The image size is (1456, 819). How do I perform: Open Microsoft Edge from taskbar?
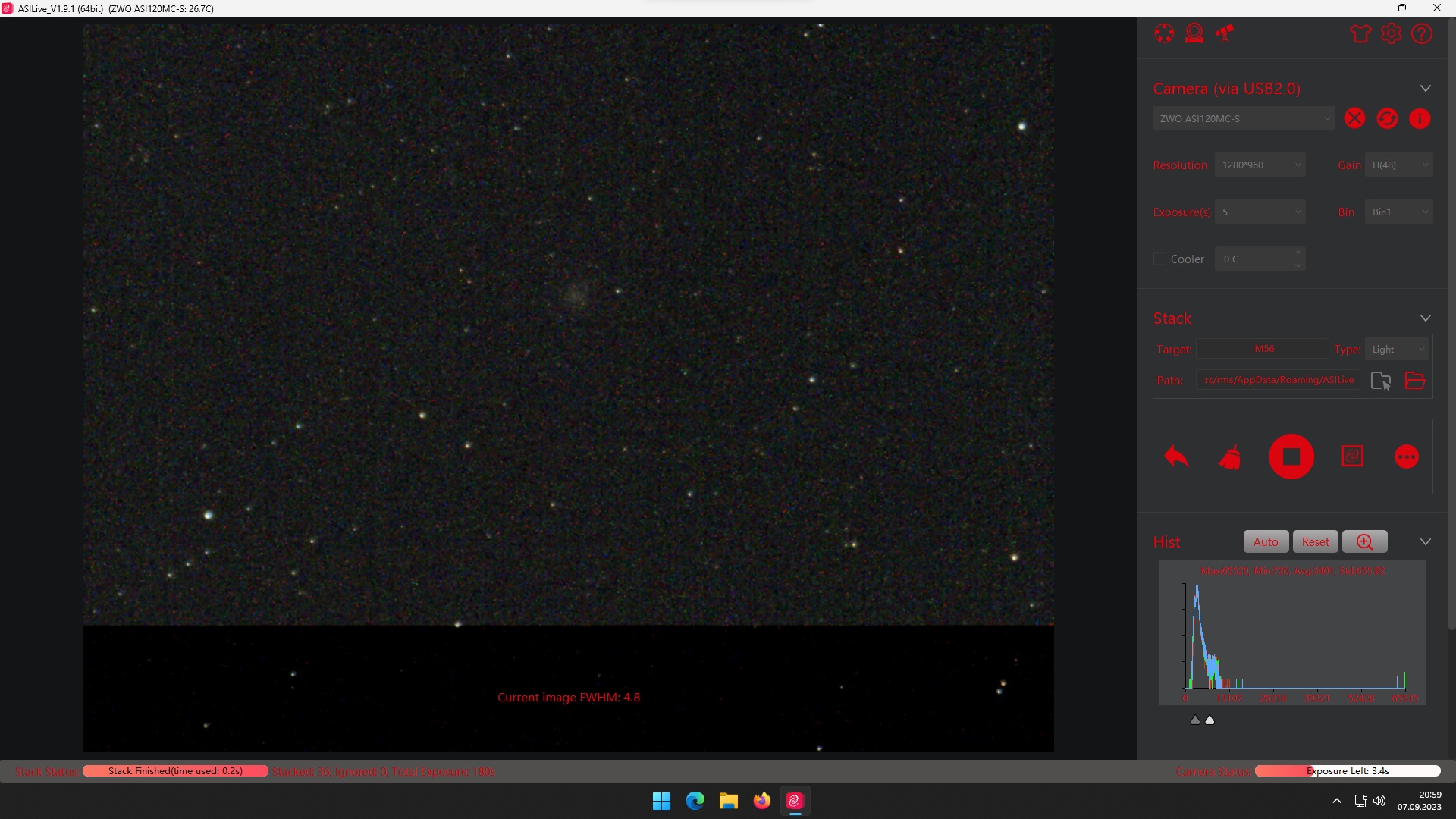[695, 801]
